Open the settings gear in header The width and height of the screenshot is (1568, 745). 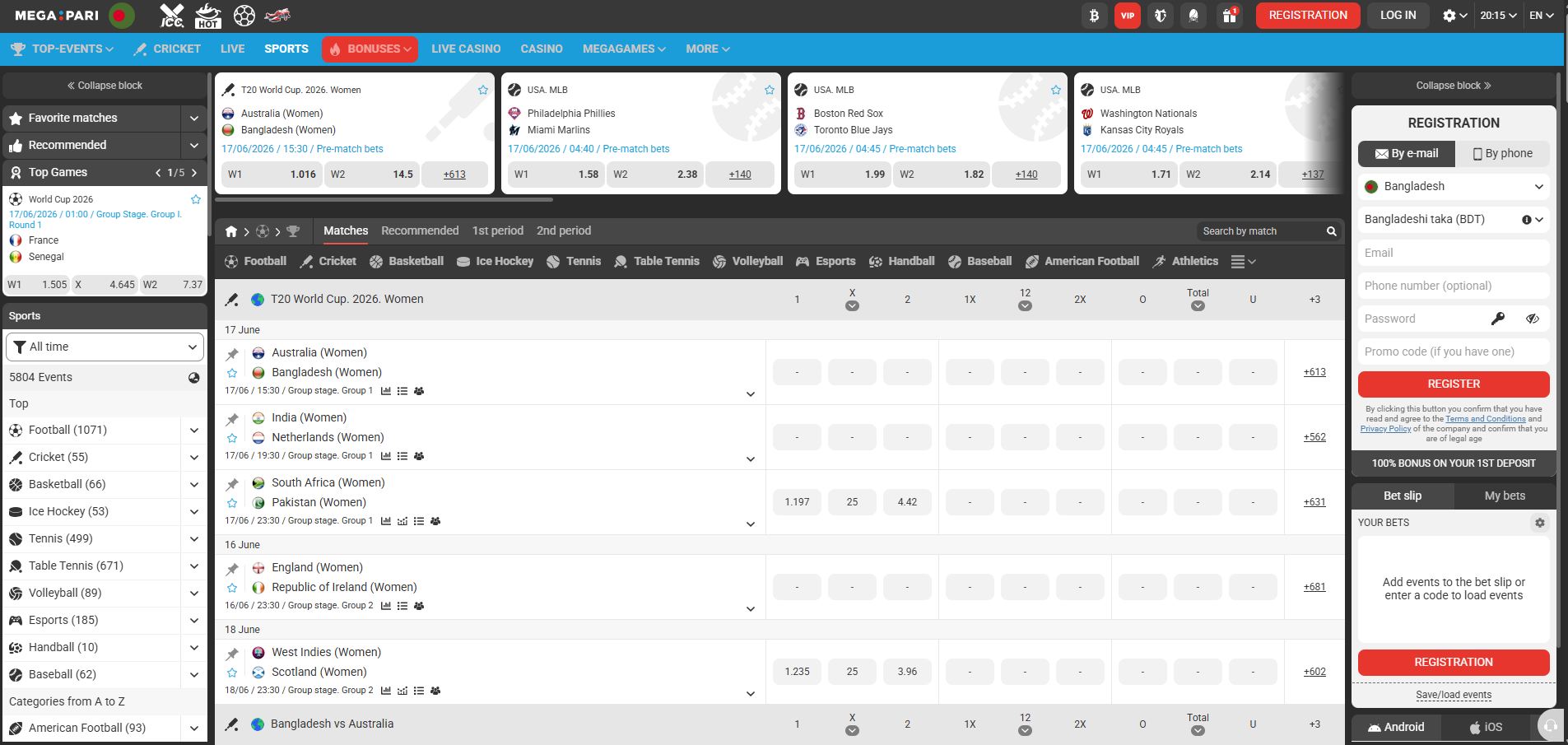pyautogui.click(x=1454, y=16)
